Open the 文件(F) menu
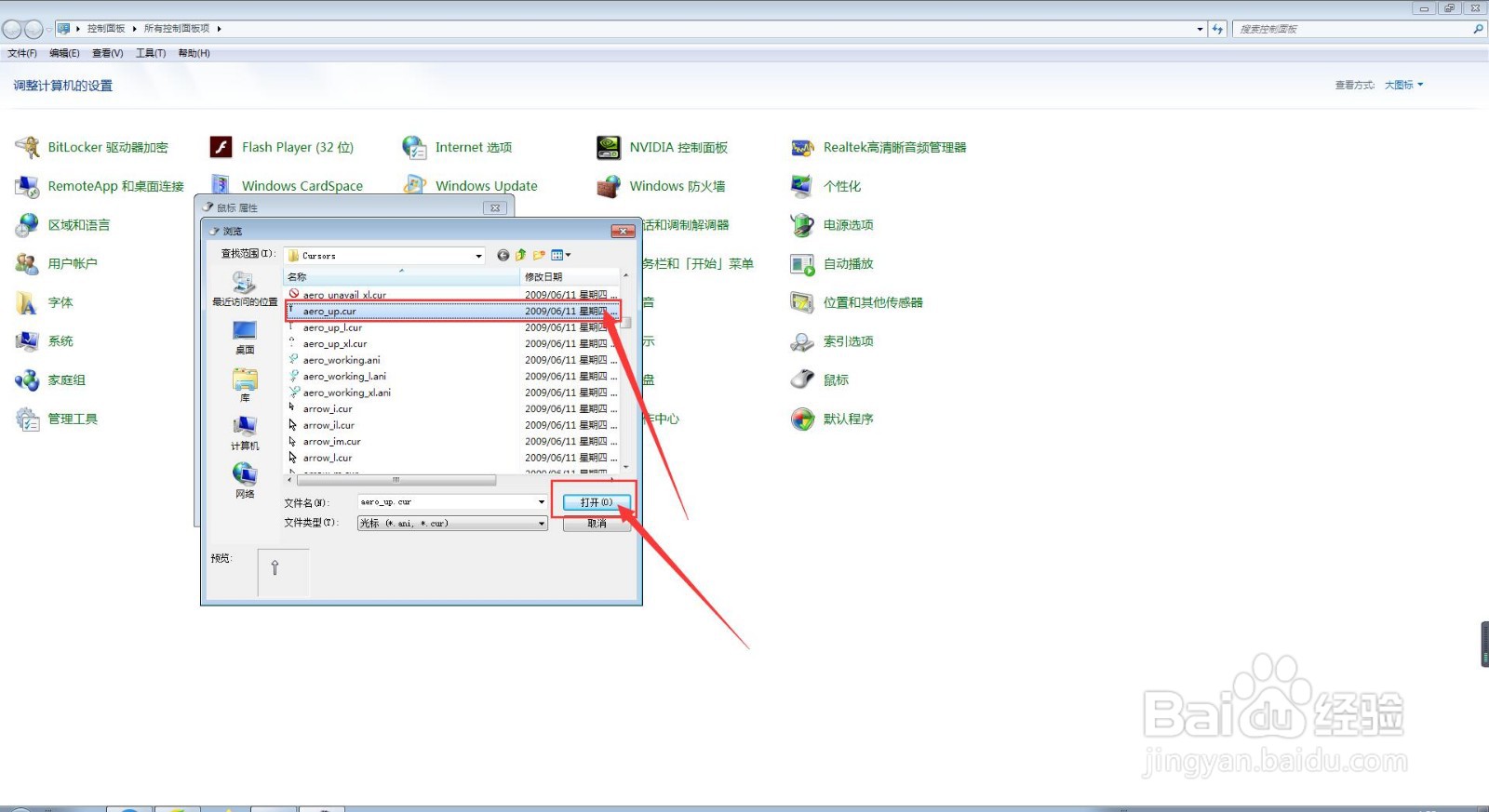The width and height of the screenshot is (1489, 812). pyautogui.click(x=22, y=53)
